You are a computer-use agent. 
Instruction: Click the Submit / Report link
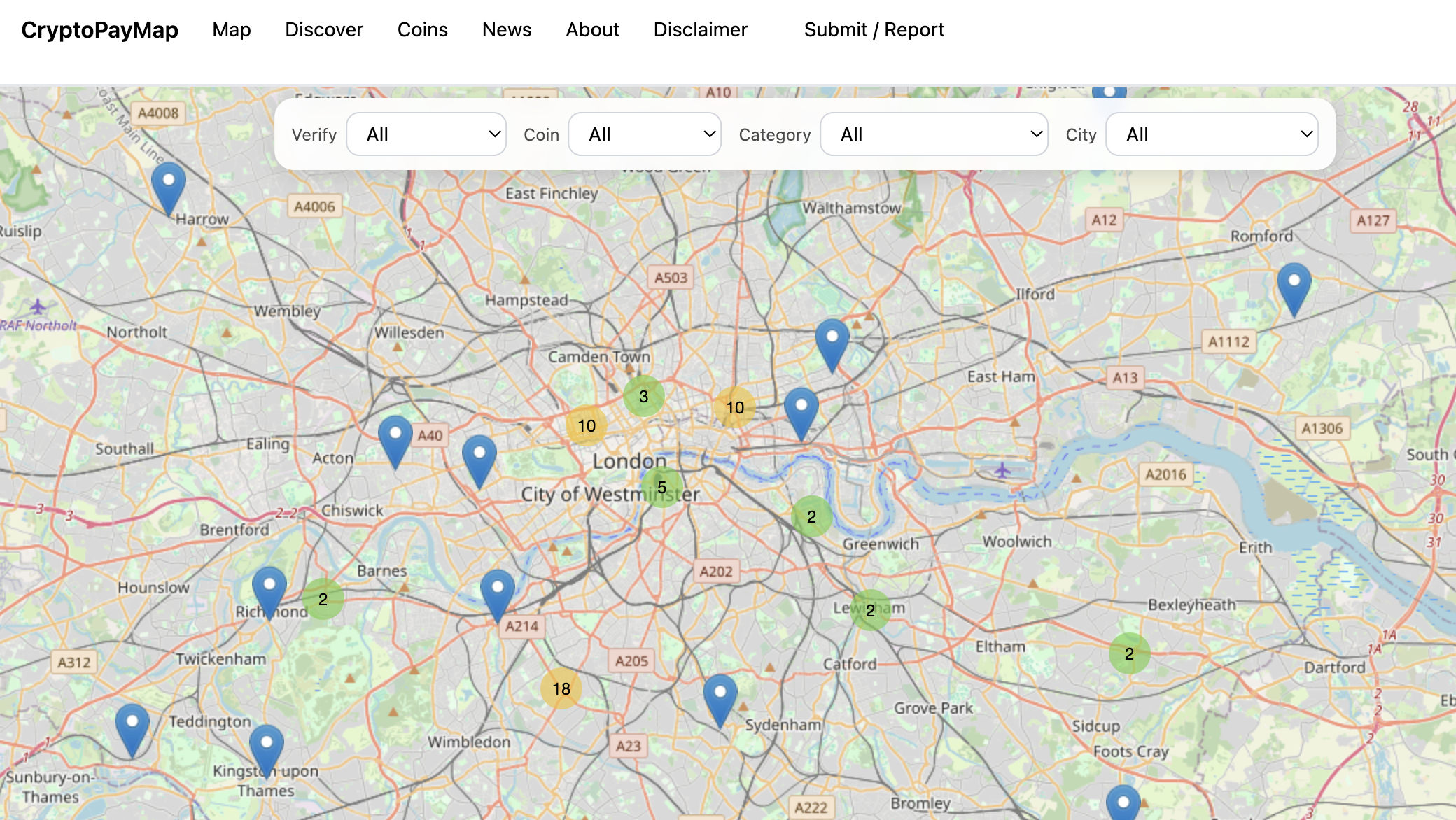[x=874, y=29]
